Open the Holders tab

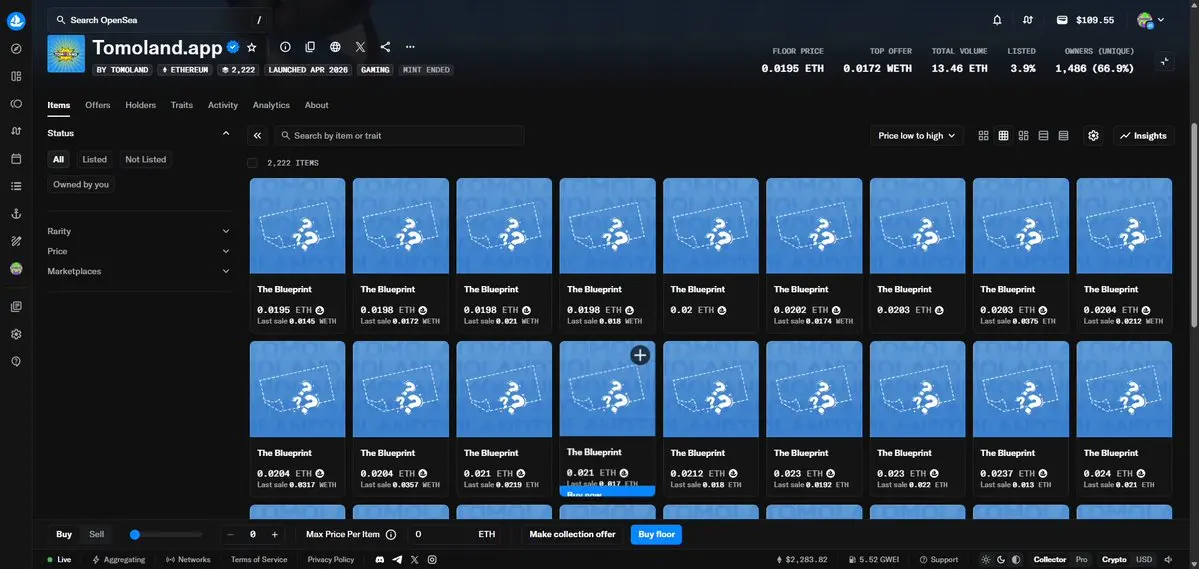(x=141, y=105)
